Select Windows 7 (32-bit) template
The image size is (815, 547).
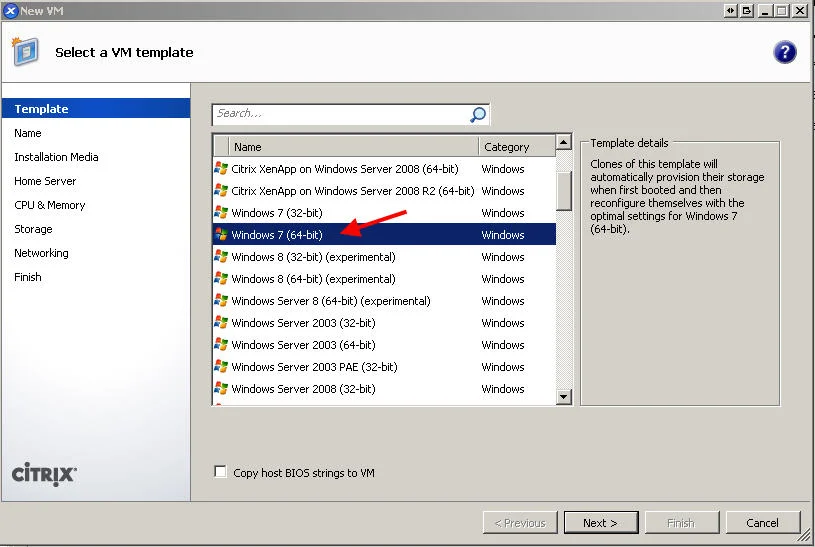[384, 213]
